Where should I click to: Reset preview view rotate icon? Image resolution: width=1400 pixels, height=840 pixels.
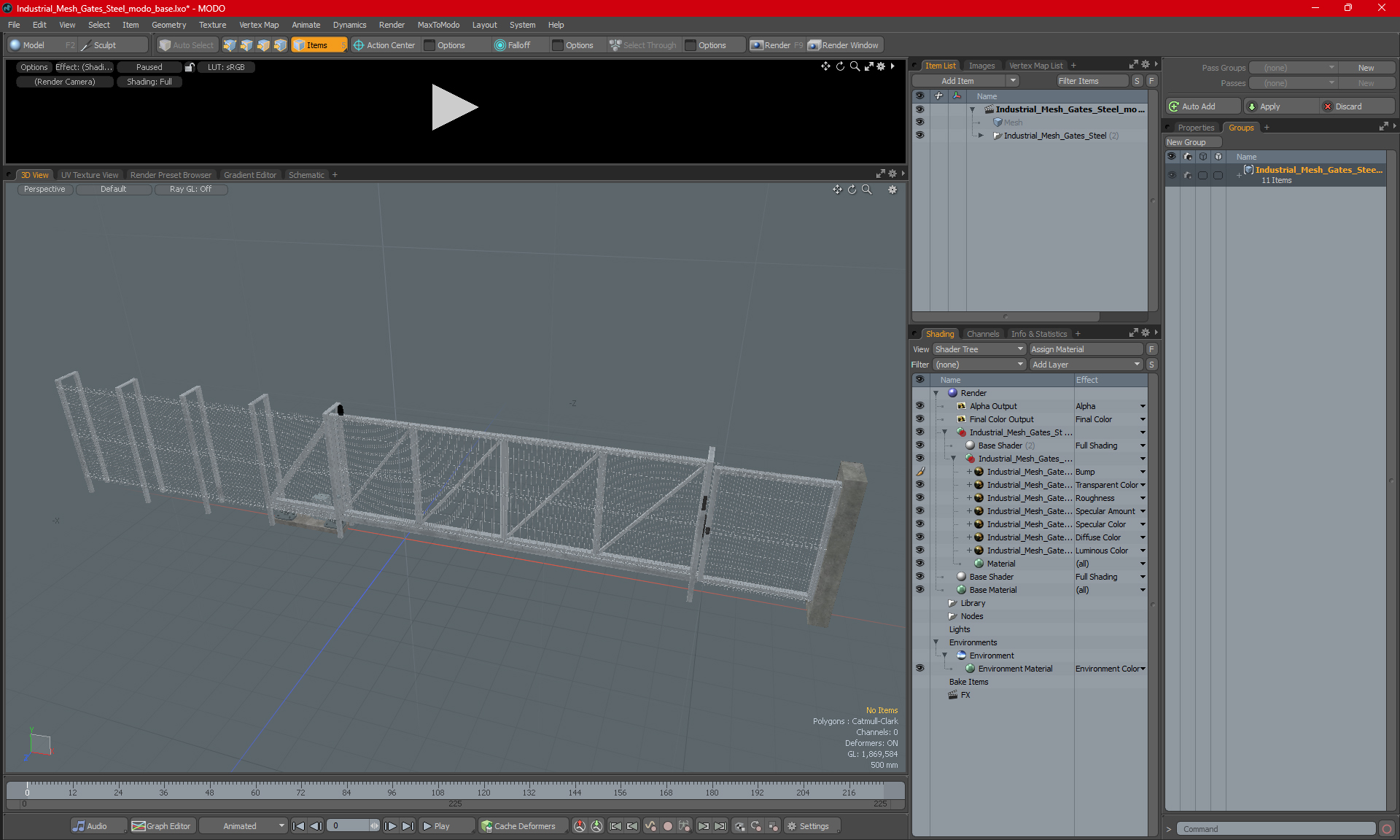(x=840, y=66)
